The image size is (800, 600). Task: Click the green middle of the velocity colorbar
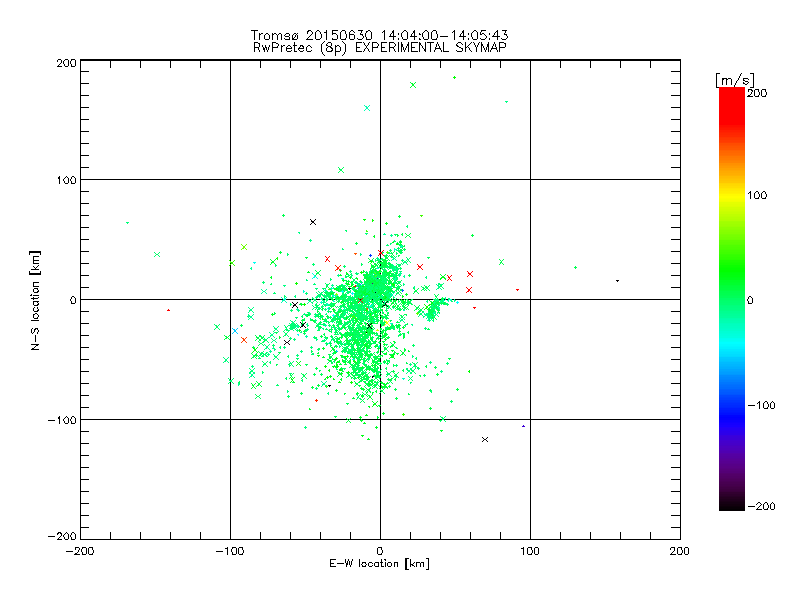[732, 286]
